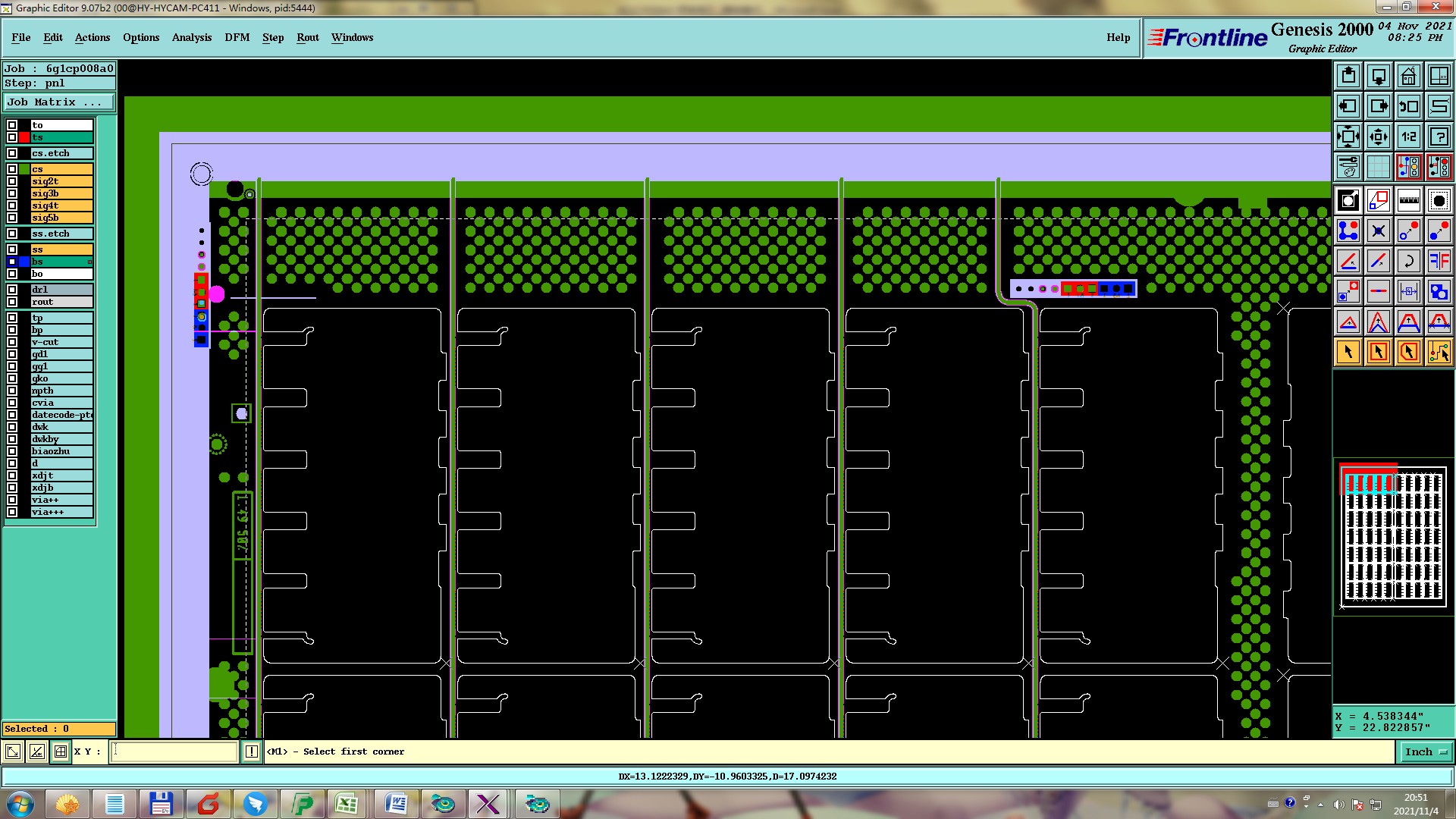Viewport: 1456px width, 819px height.
Task: Click the Help button
Action: pos(1118,37)
